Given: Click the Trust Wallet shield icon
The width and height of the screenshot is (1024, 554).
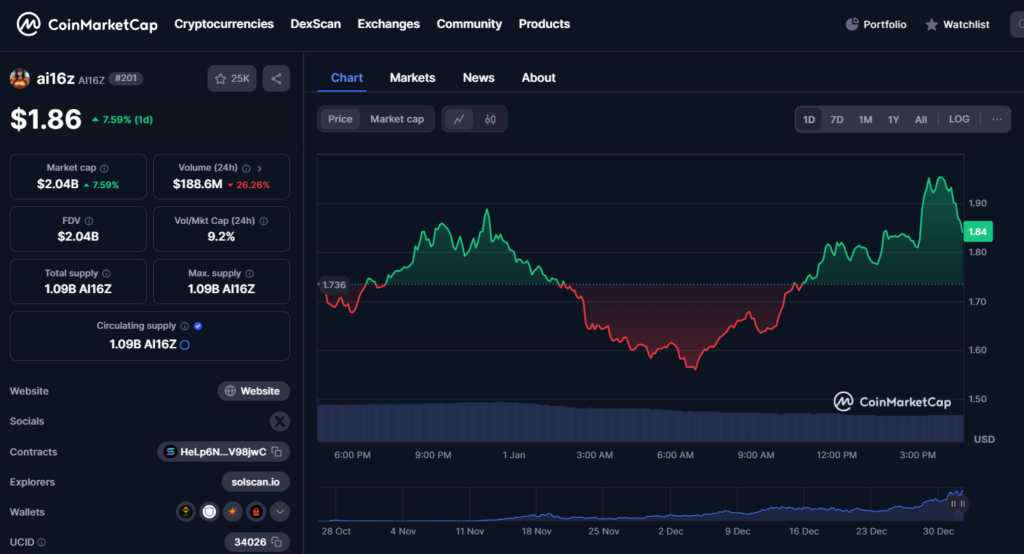Looking at the screenshot, I should [x=209, y=512].
